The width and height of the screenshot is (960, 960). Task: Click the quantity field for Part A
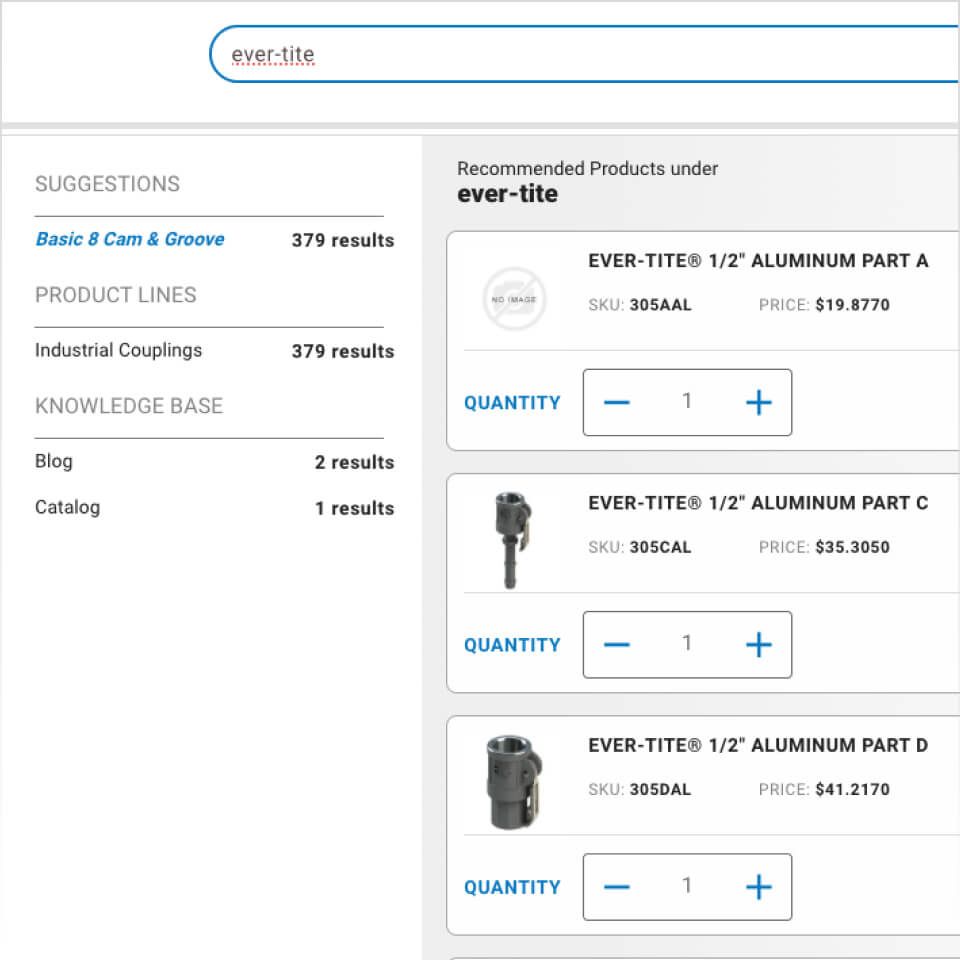pos(687,402)
